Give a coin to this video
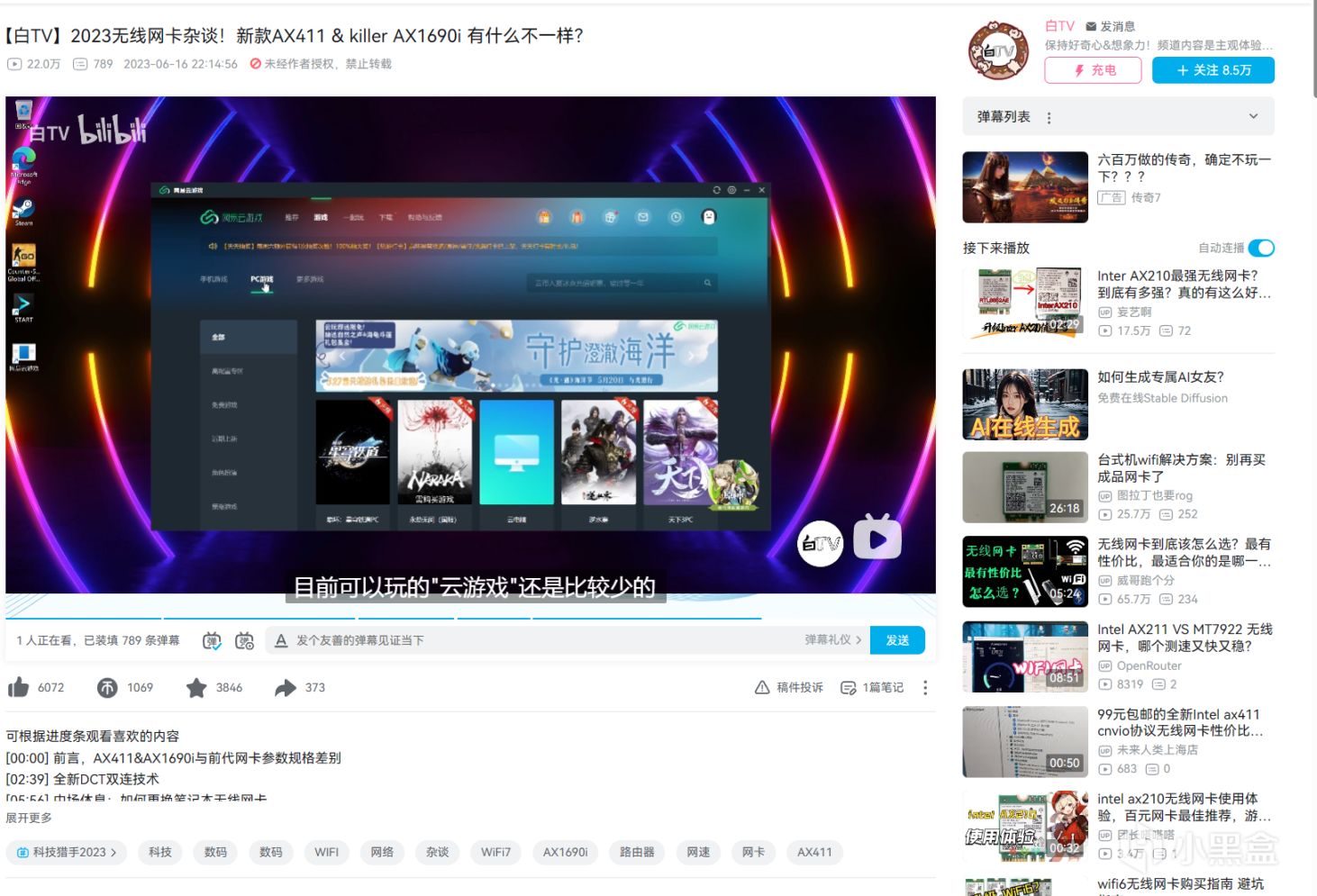1317x896 pixels. [107, 688]
